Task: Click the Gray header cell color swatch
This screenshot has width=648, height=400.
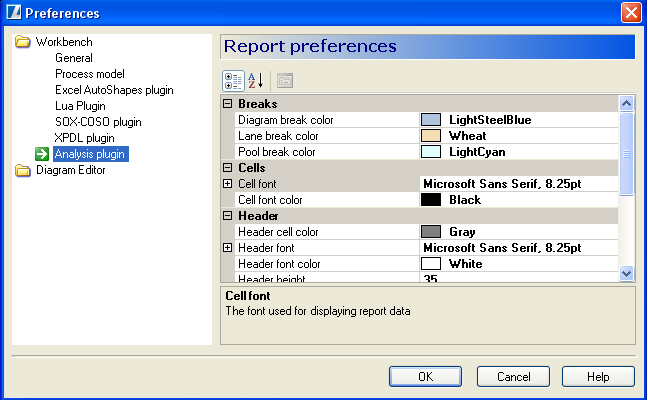Action: pos(431,232)
